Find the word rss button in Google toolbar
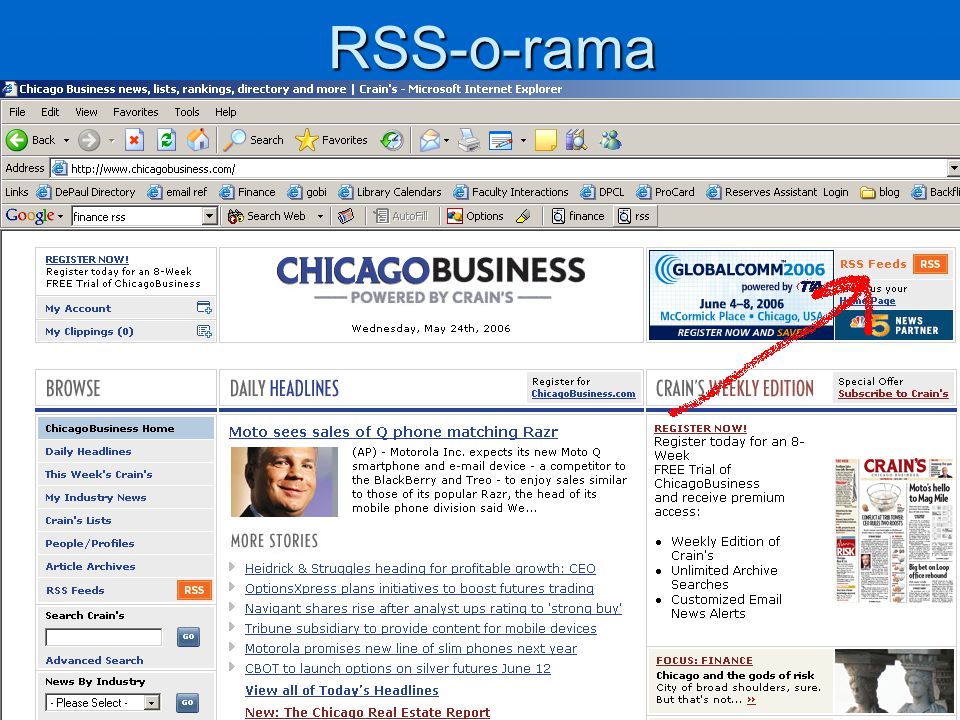Screen dimensions: 960x720 [634, 216]
